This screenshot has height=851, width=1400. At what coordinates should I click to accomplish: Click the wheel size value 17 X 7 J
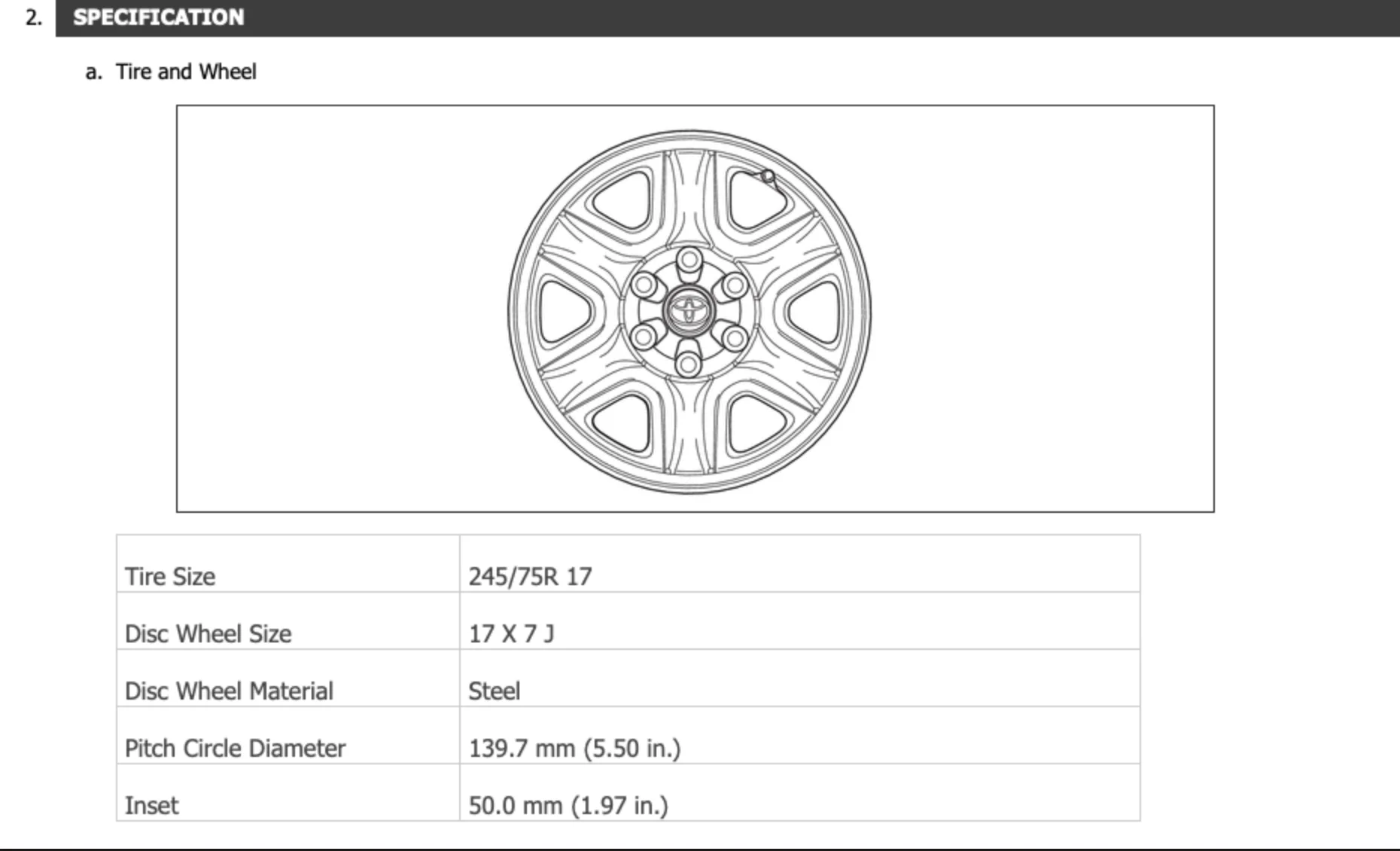coord(511,633)
